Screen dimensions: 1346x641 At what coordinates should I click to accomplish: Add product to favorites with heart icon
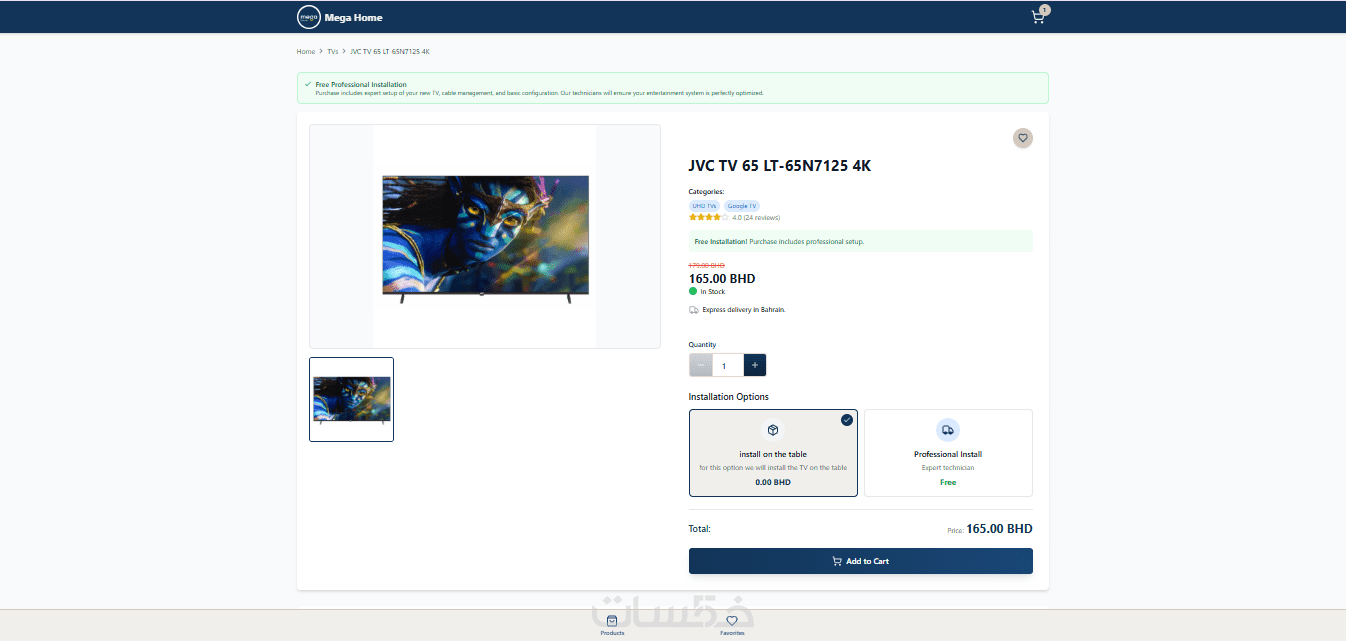pos(1022,138)
